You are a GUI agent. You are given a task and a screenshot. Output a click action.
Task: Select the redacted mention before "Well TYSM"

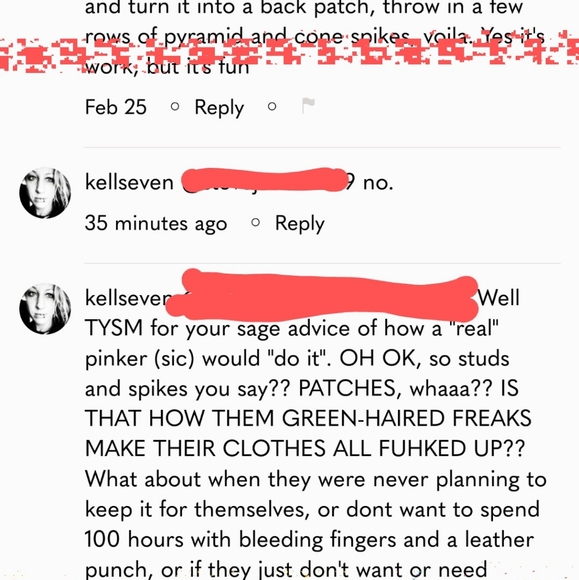[x=322, y=296]
